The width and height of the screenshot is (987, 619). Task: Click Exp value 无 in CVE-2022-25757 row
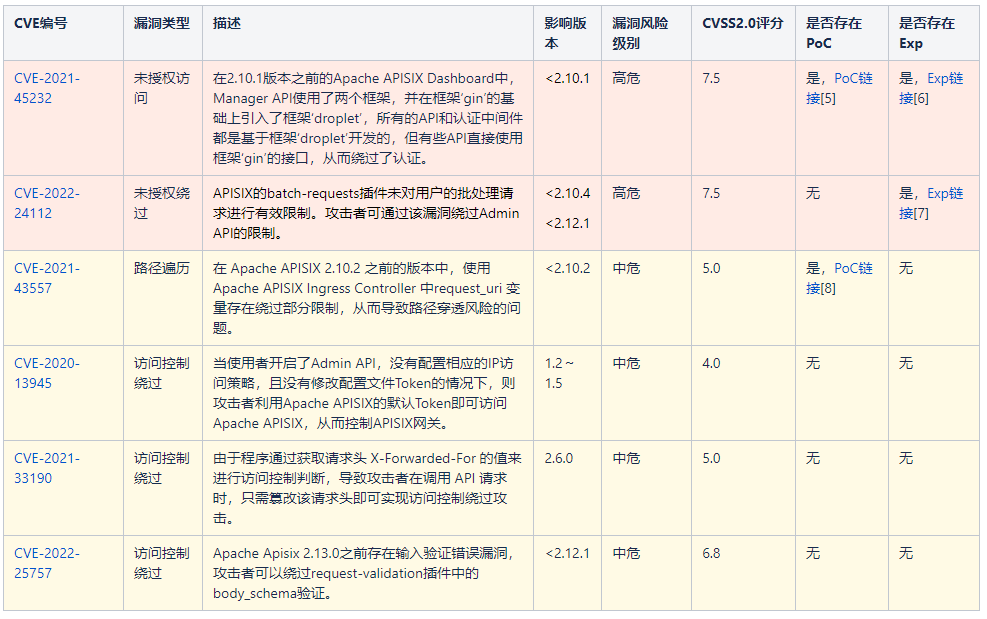click(x=906, y=554)
